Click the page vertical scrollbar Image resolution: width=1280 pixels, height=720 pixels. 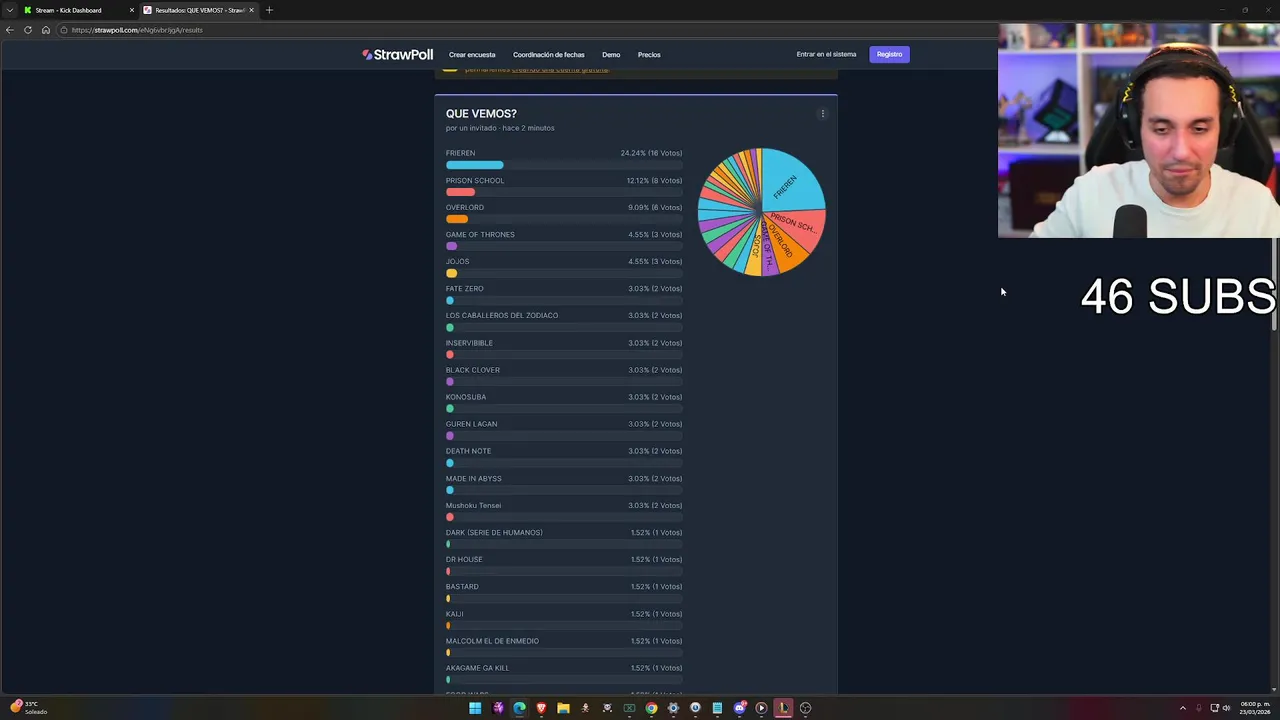(x=1274, y=285)
